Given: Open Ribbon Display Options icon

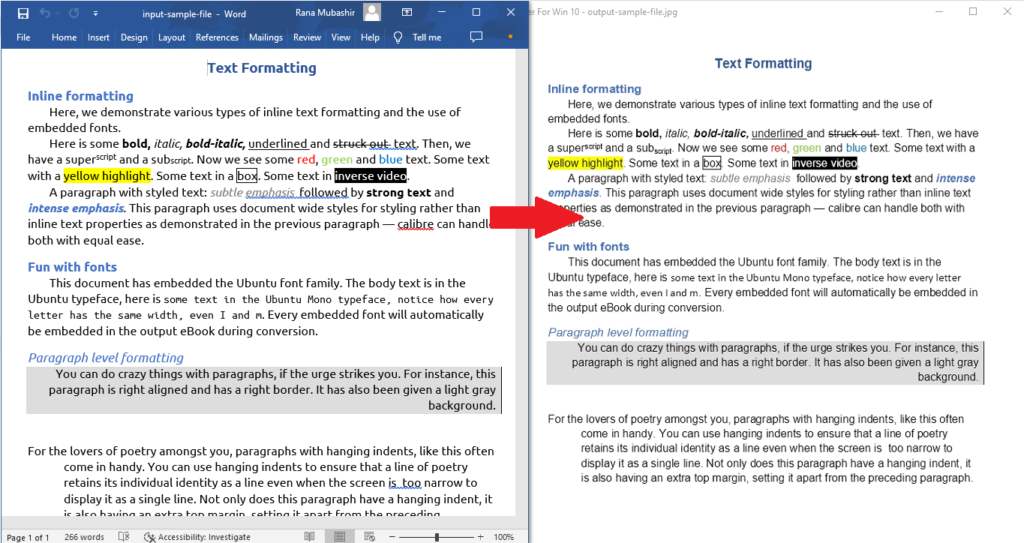Looking at the screenshot, I should pyautogui.click(x=407, y=12).
